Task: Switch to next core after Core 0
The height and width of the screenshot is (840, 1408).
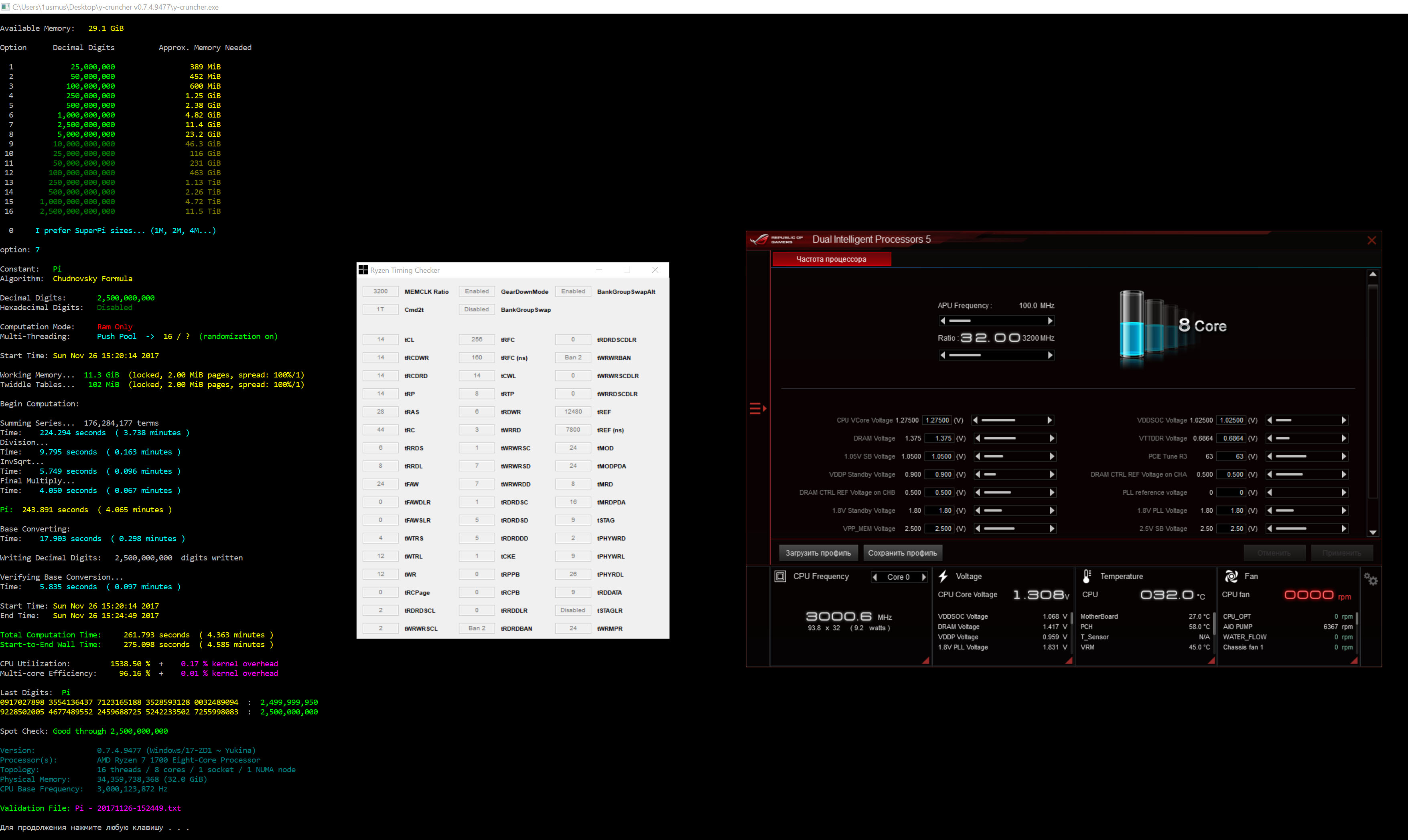Action: tap(923, 577)
